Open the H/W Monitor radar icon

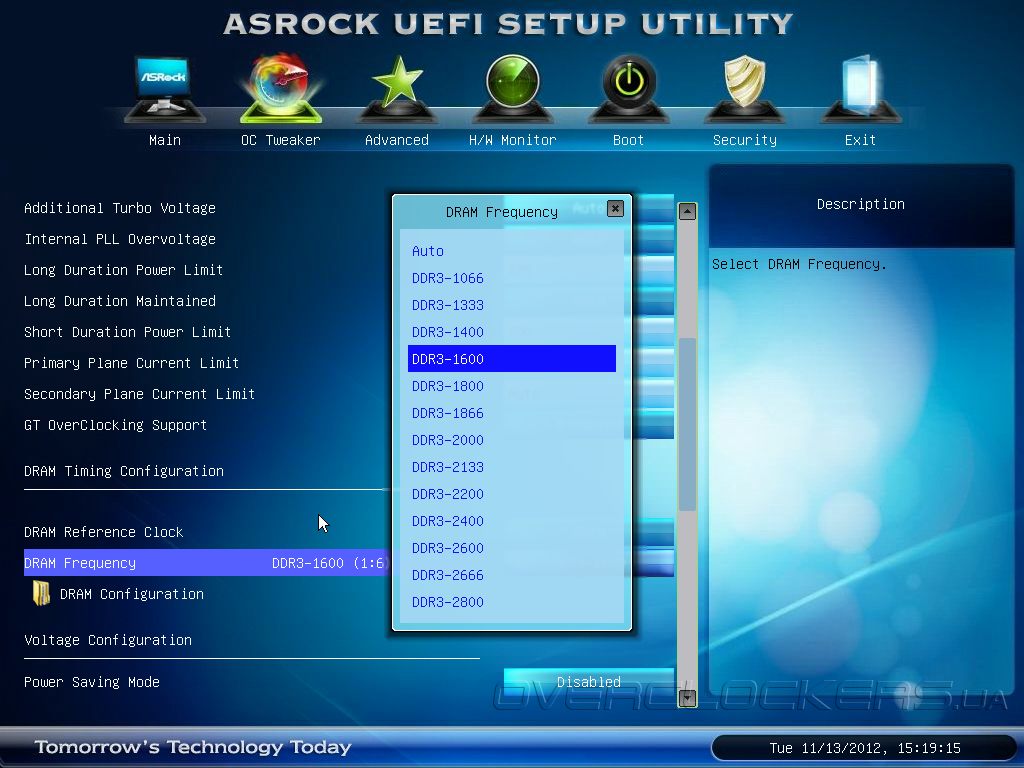pyautogui.click(x=513, y=88)
